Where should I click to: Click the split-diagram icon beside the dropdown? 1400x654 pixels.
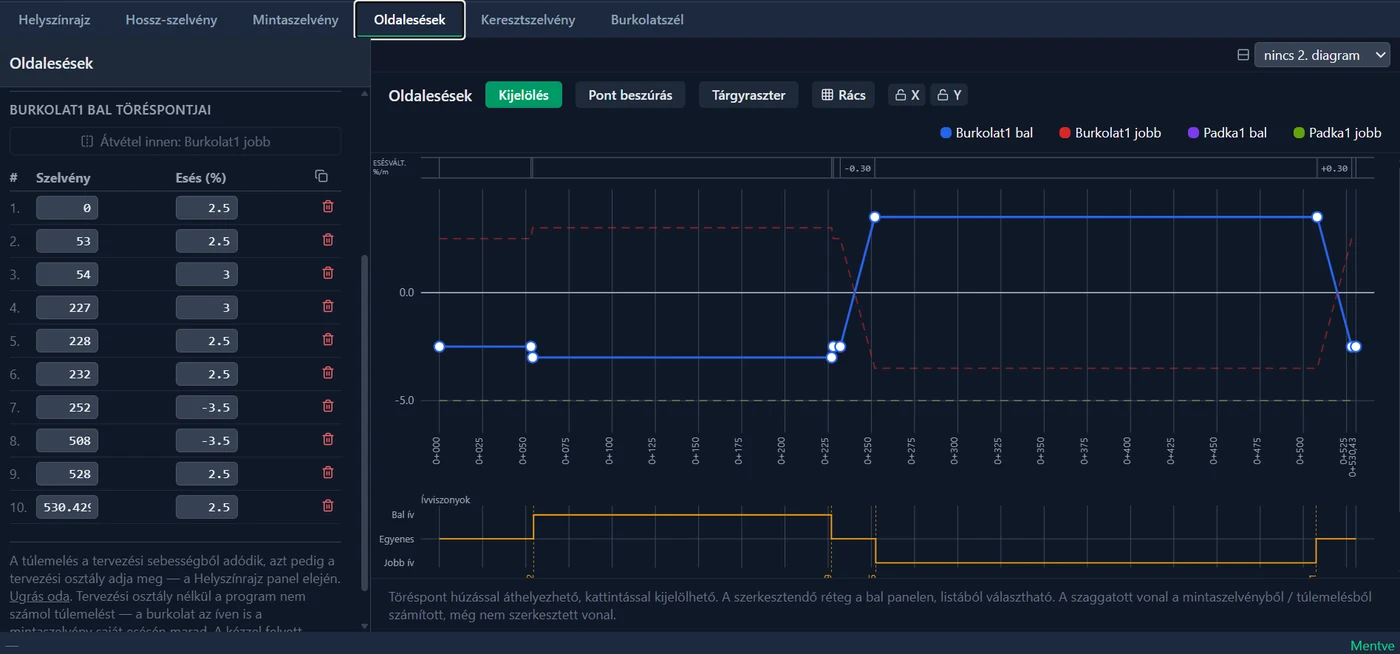[1243, 55]
